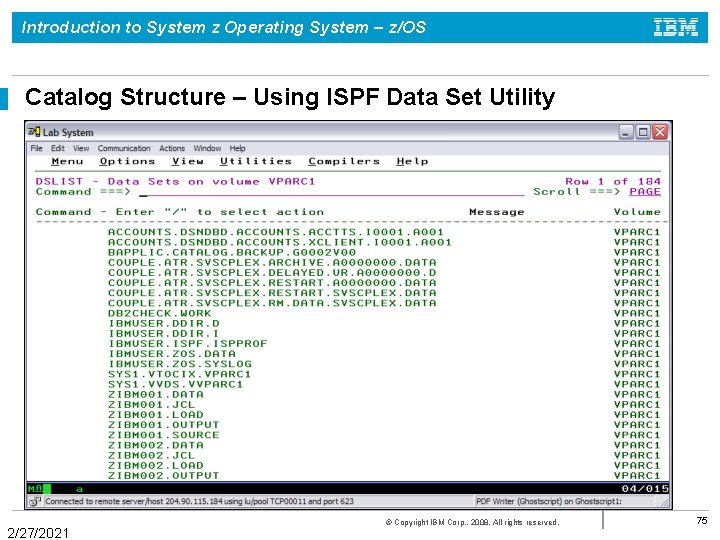Viewport: 720px width, 540px height.
Task: Select ZIBM001.LOAD data set
Action: 156,414
